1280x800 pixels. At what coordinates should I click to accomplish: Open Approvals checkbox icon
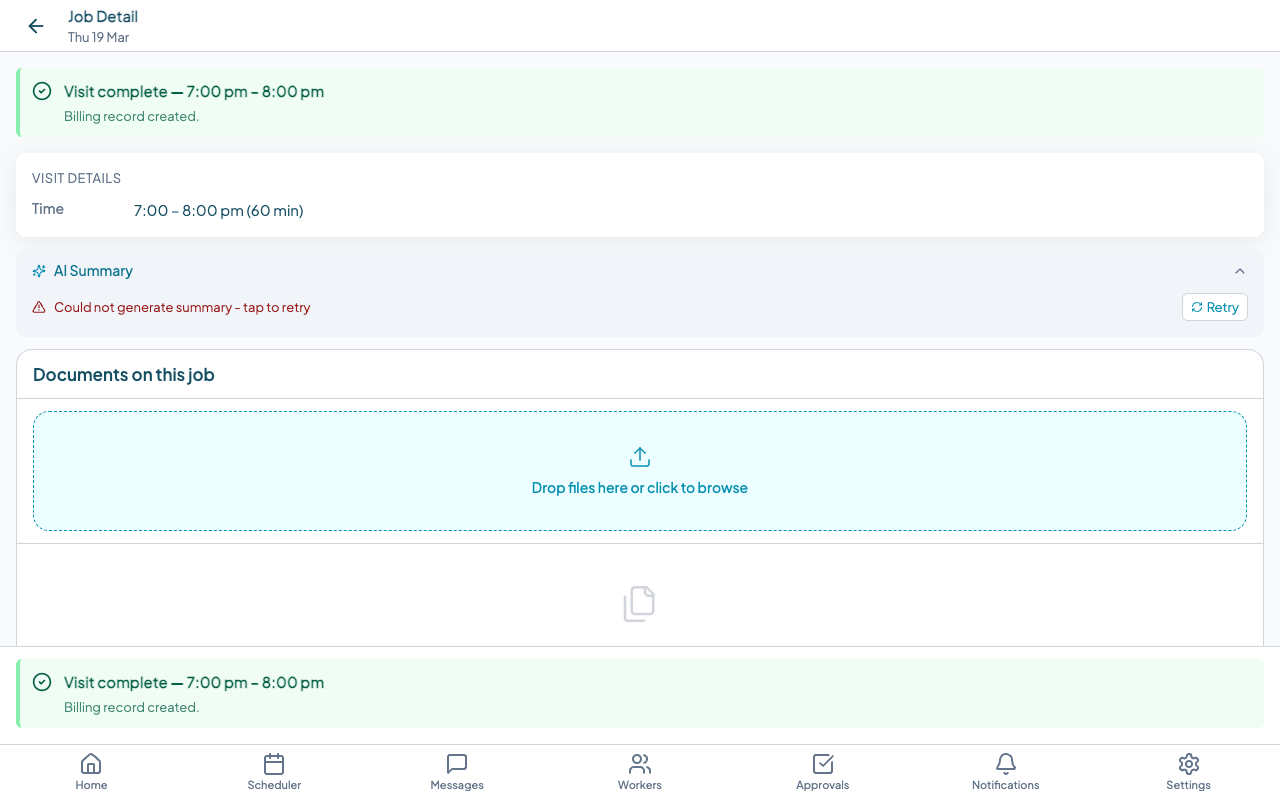pos(823,764)
